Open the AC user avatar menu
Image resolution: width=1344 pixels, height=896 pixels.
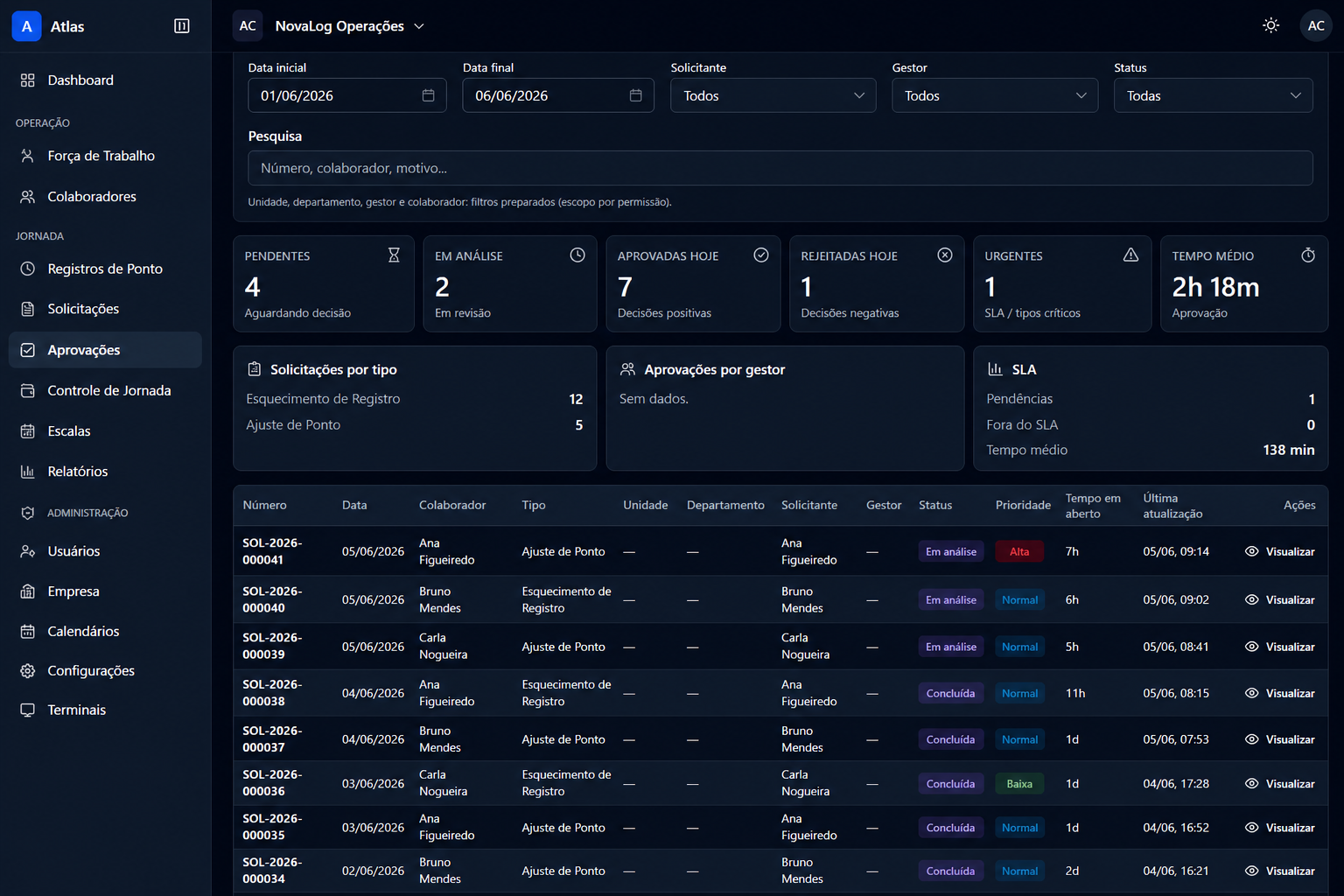tap(1316, 25)
